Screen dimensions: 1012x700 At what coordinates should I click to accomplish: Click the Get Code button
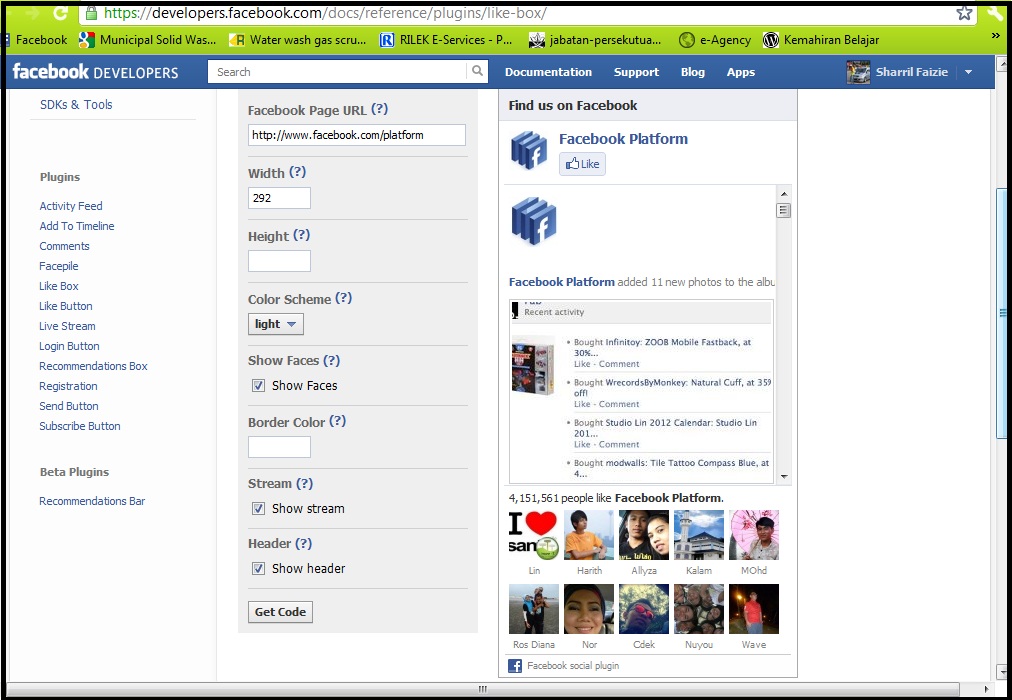(x=280, y=612)
